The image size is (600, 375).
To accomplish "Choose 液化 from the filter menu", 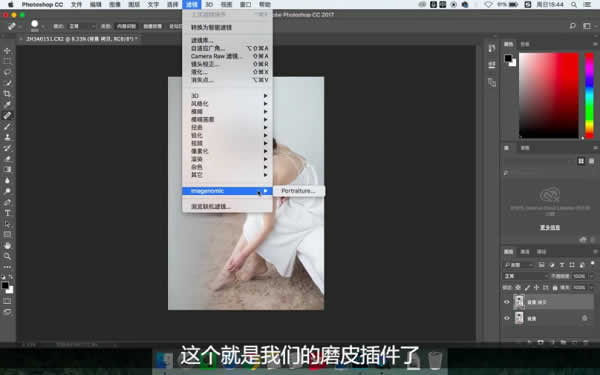I will pyautogui.click(x=228, y=72).
